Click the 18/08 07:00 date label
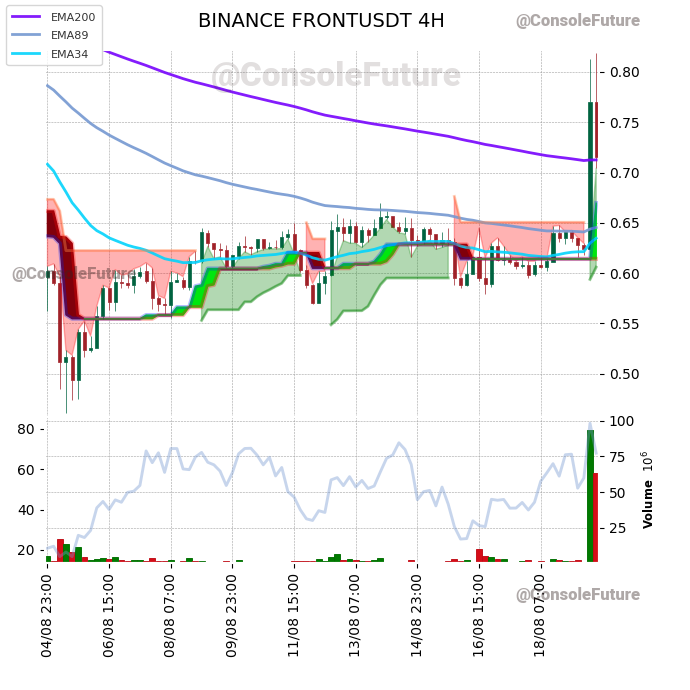The image size is (690, 690). [540, 616]
